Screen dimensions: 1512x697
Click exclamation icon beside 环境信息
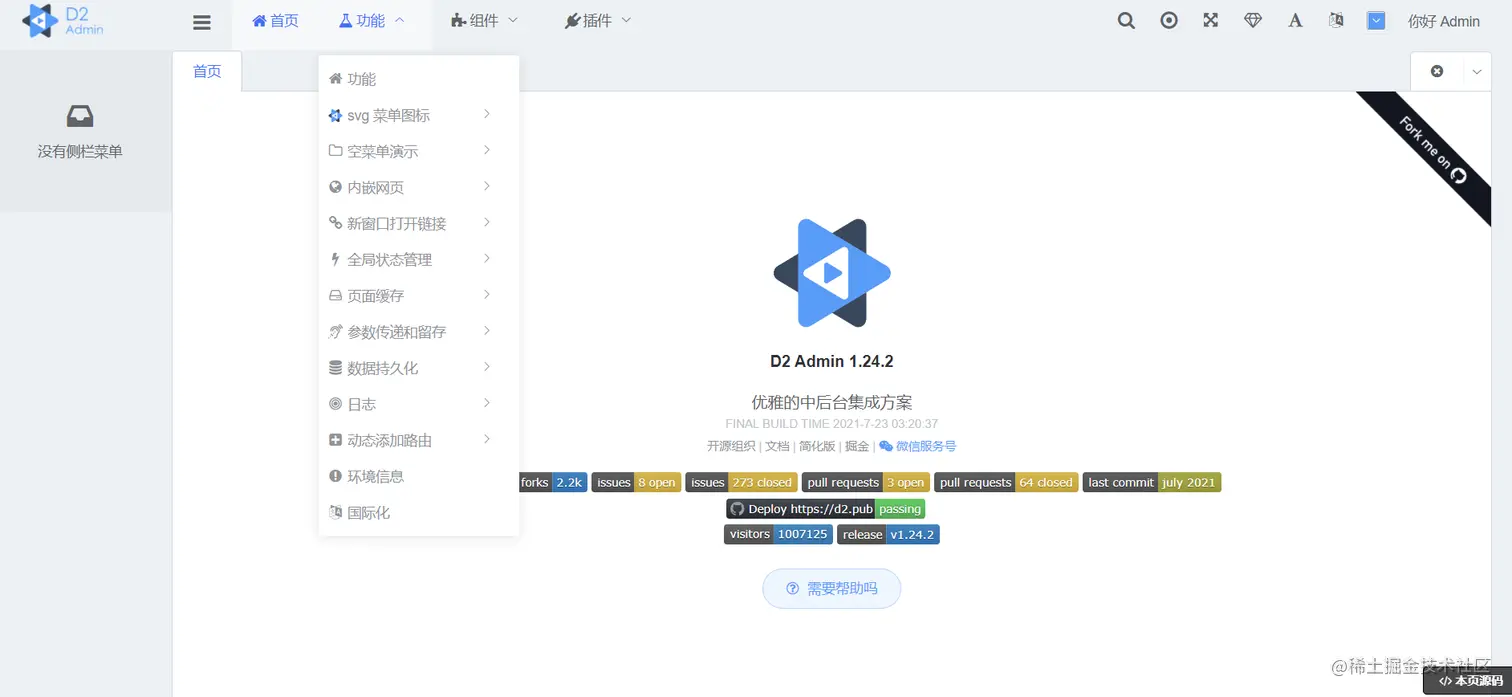pos(336,476)
